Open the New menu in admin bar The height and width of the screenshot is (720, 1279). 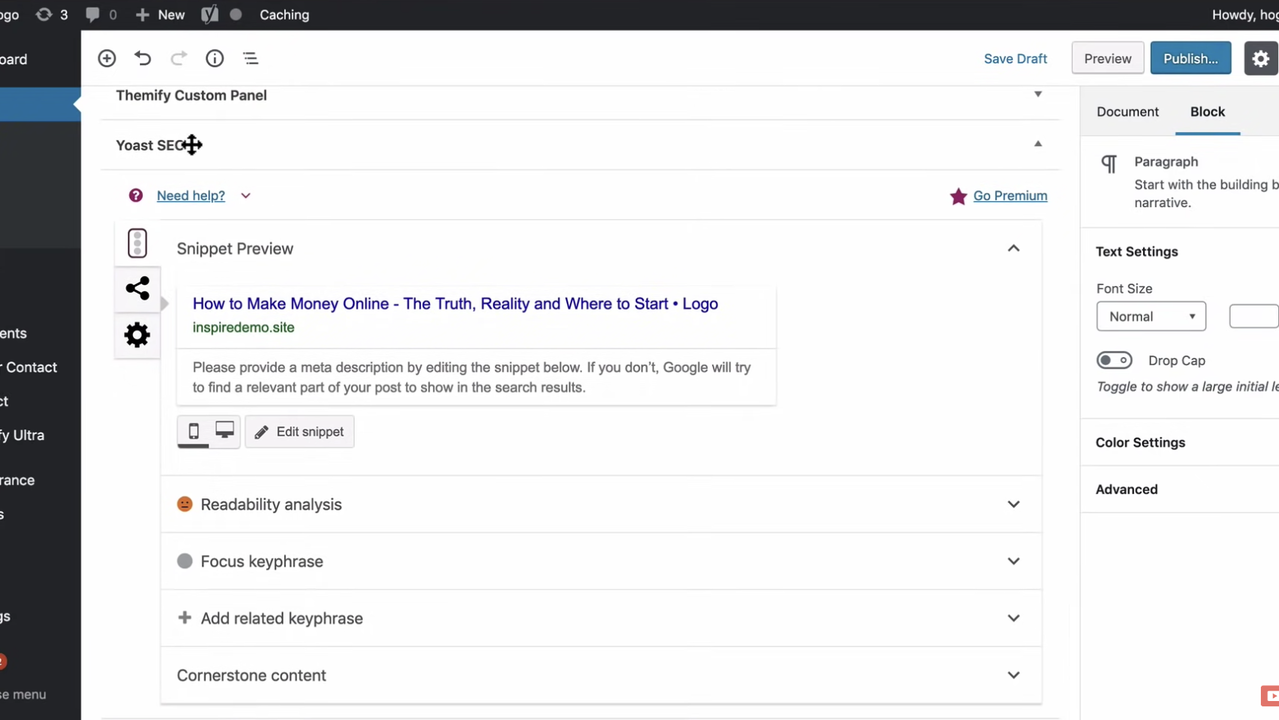coord(160,15)
